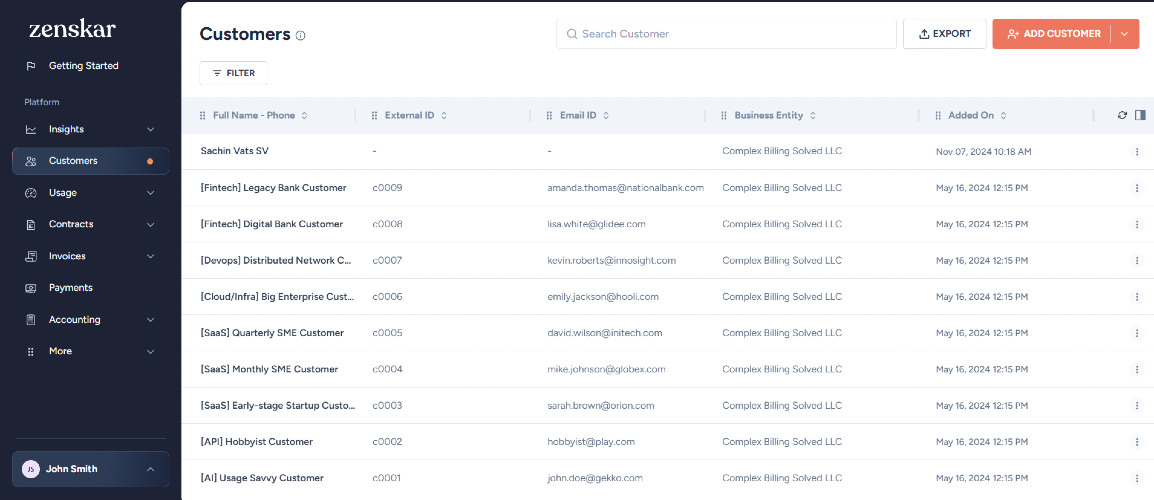Image resolution: width=1154 pixels, height=500 pixels.
Task: Toggle the column panel icon
Action: 1140,115
